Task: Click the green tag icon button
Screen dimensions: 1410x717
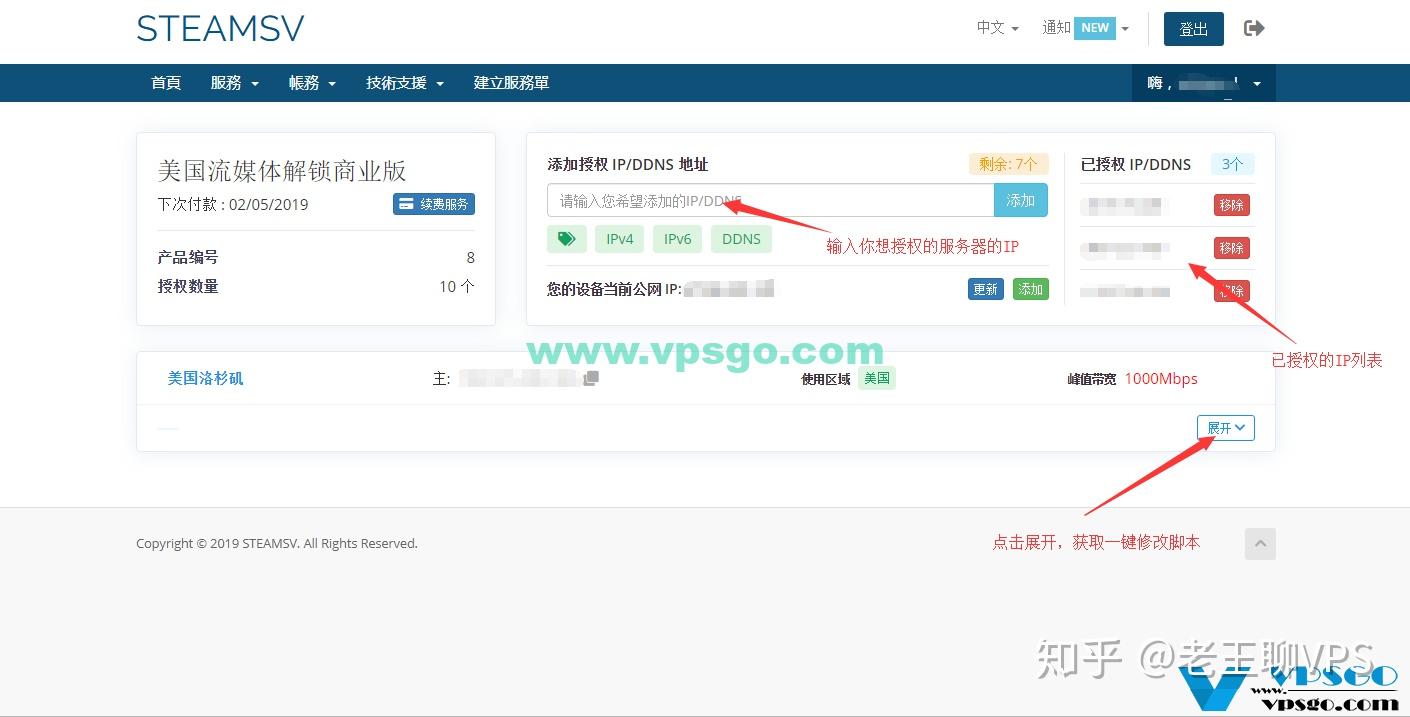Action: click(x=567, y=239)
